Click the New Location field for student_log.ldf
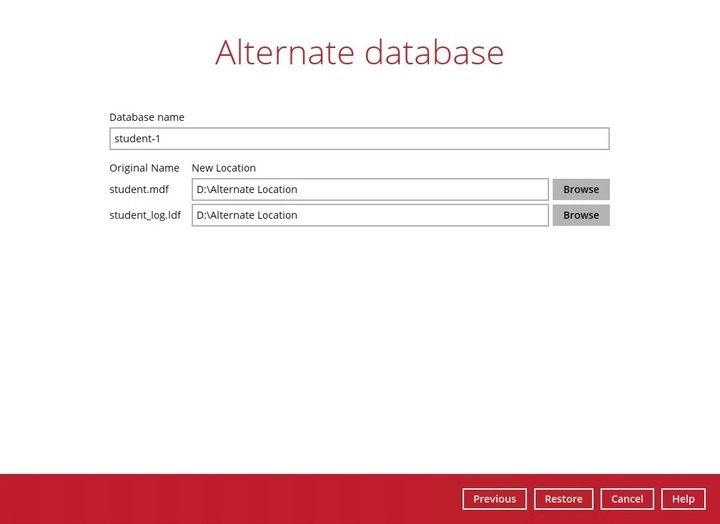Viewport: 720px width, 524px height. click(x=369, y=215)
